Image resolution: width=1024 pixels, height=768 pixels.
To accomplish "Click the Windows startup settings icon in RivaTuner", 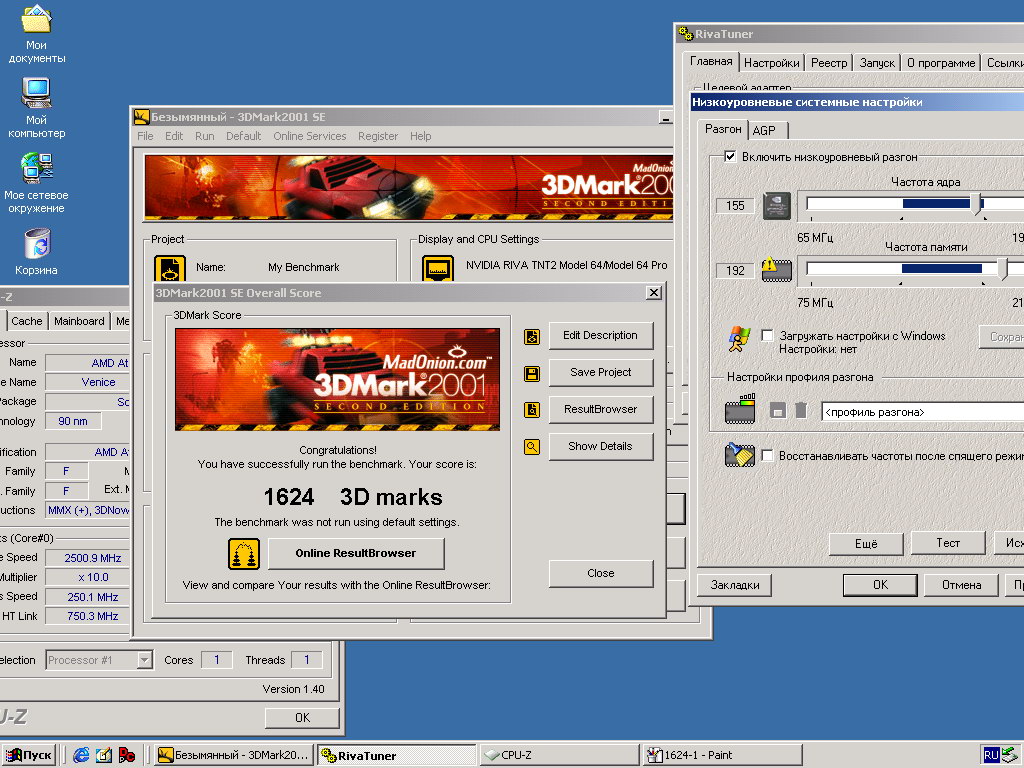I will tap(739, 339).
